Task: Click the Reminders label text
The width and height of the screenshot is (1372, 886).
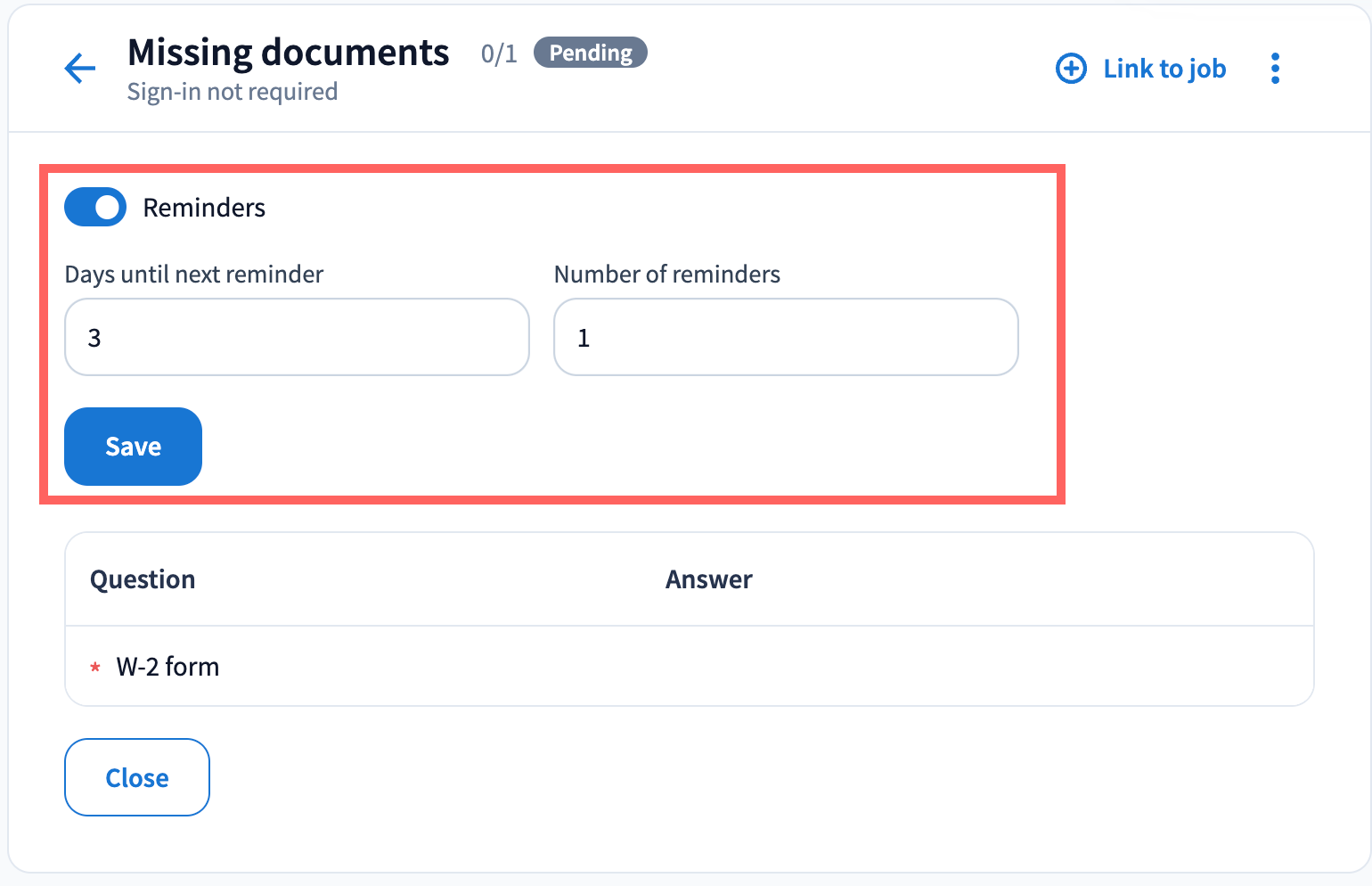Action: pos(204,208)
